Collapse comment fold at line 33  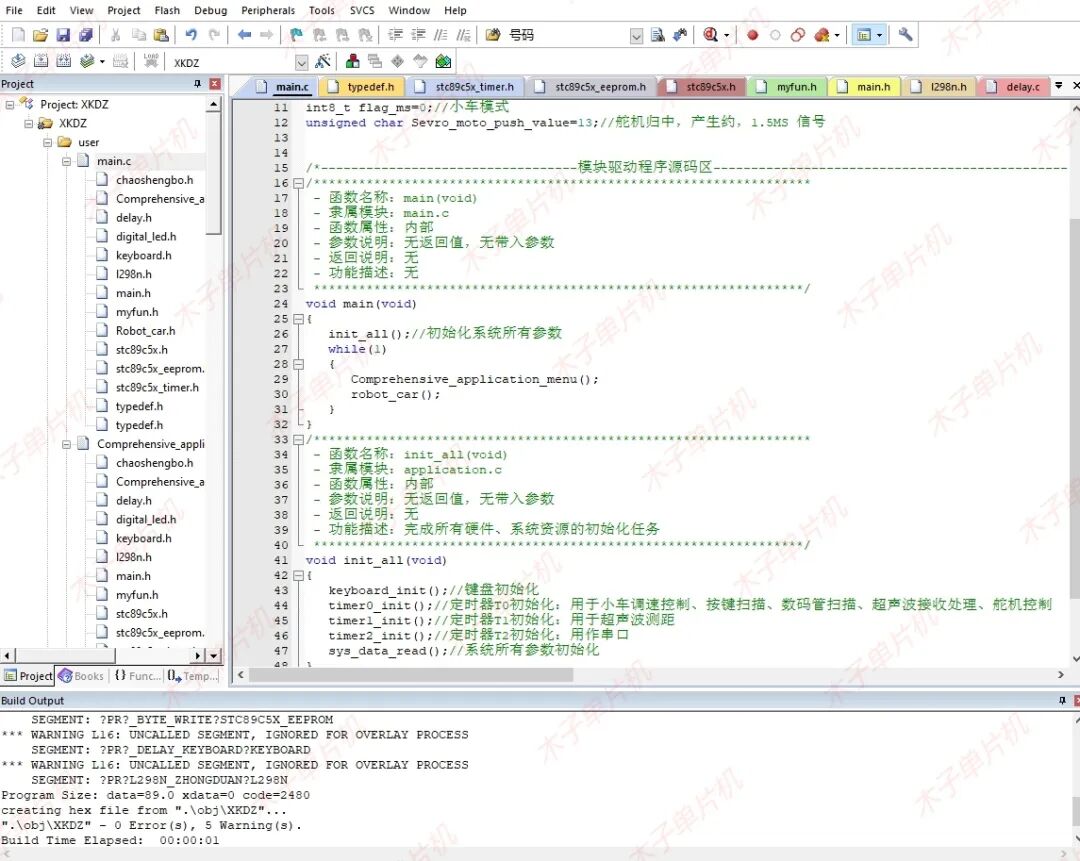click(298, 439)
